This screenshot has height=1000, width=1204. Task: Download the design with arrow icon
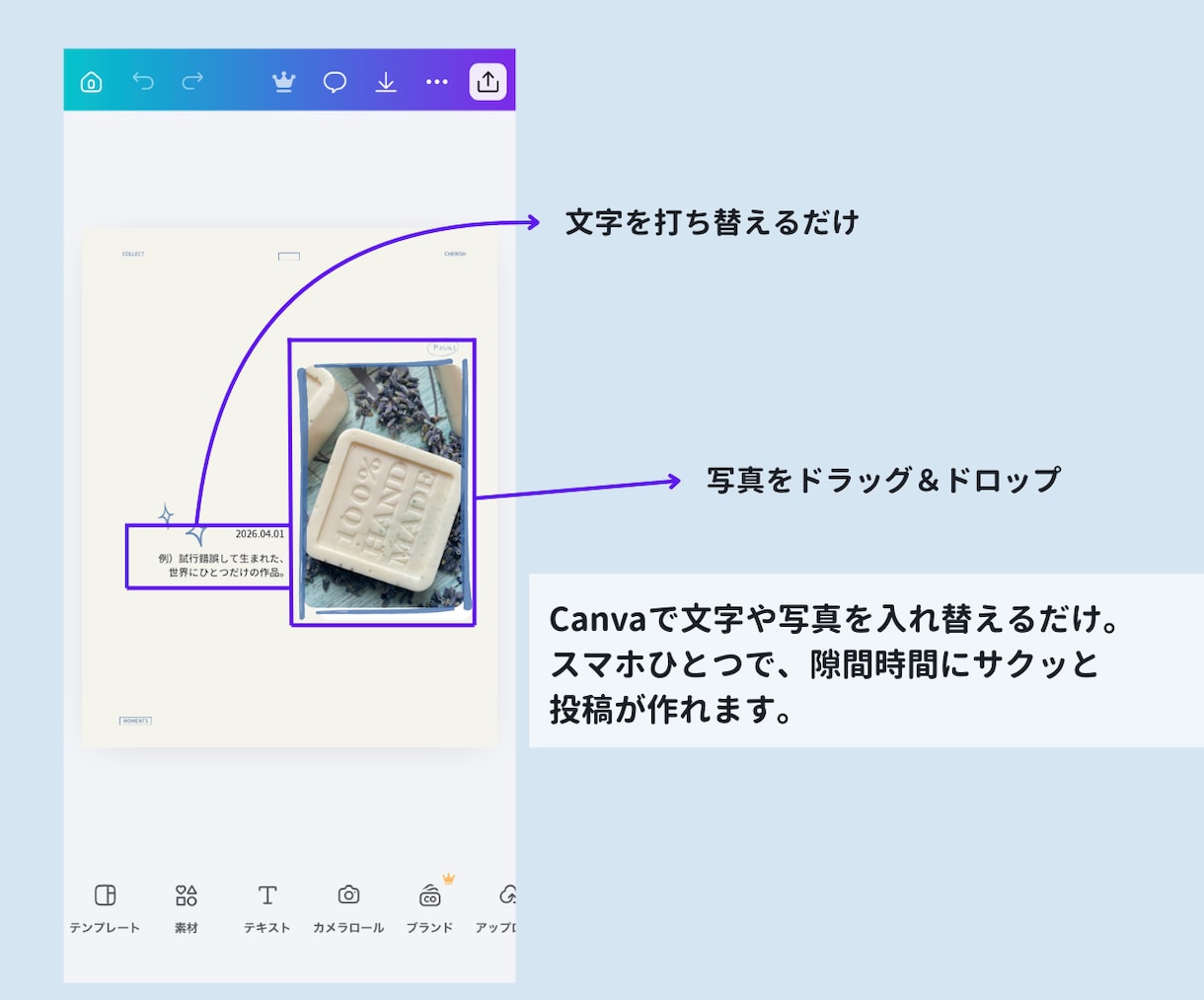(x=386, y=82)
